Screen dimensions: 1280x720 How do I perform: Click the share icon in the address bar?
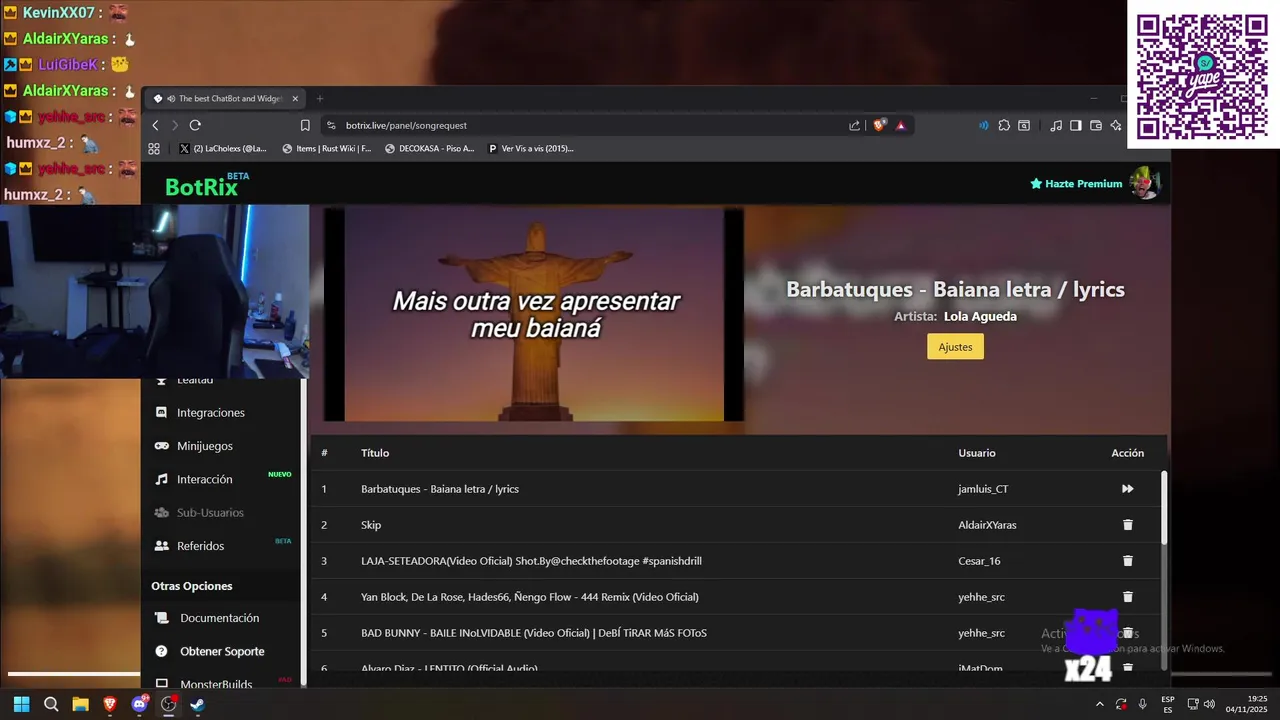pos(854,125)
